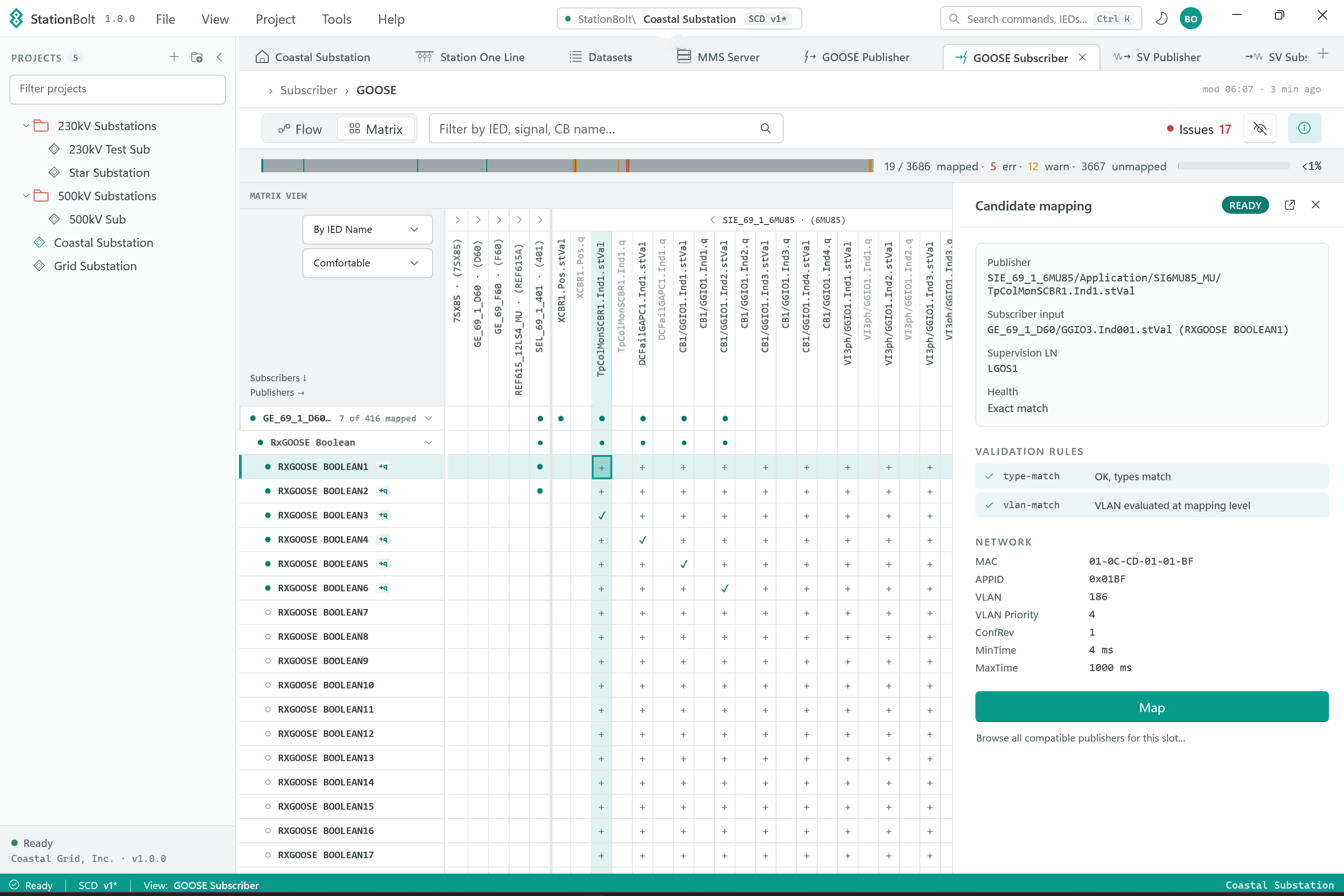Click the search magnifier in filter box
Viewport: 1344px width, 896px height.
[x=766, y=129]
